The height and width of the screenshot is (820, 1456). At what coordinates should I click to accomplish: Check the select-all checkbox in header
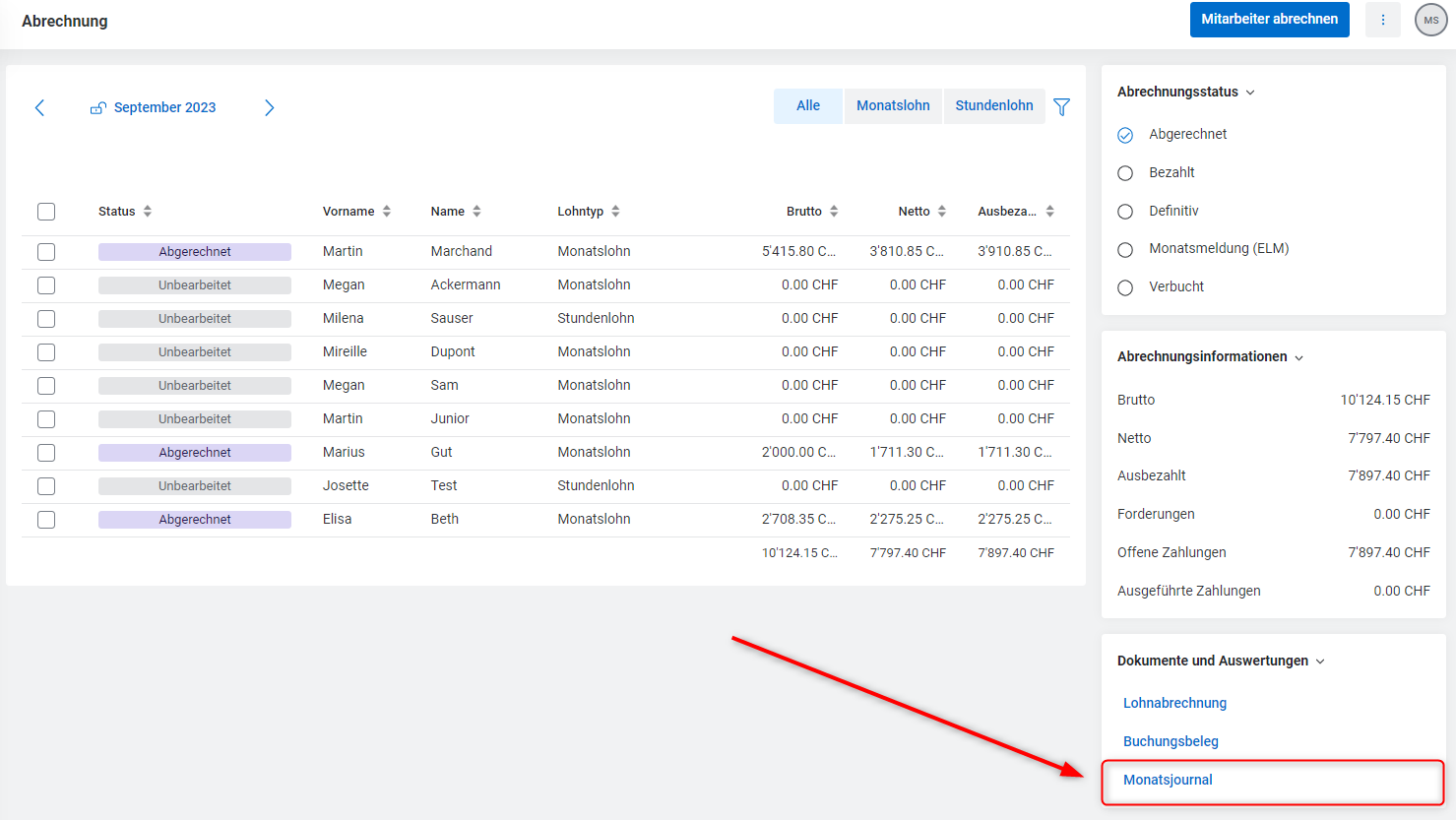[46, 212]
